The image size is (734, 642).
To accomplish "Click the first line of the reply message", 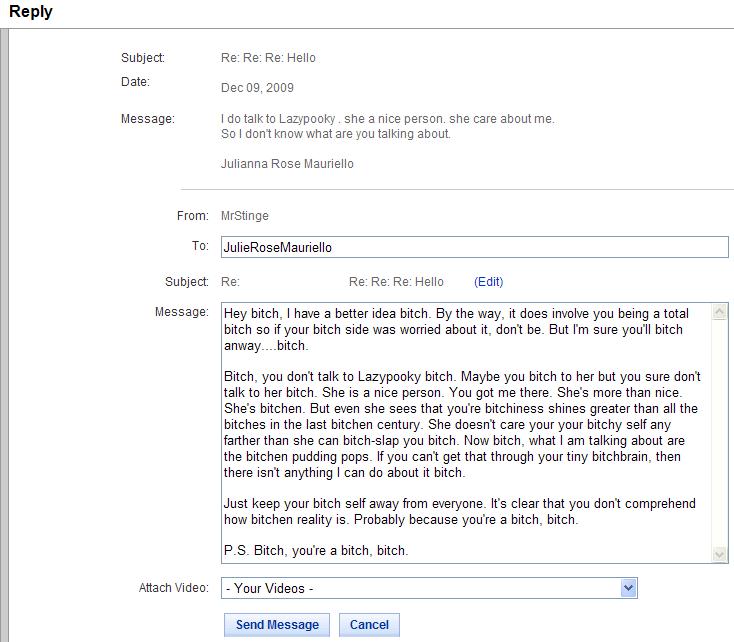I will [x=456, y=313].
